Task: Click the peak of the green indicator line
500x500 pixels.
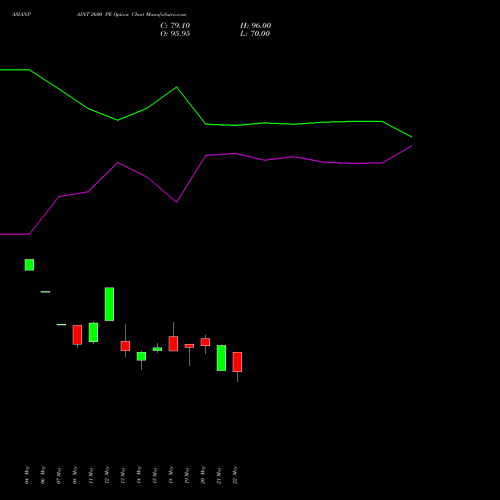Action: point(176,87)
